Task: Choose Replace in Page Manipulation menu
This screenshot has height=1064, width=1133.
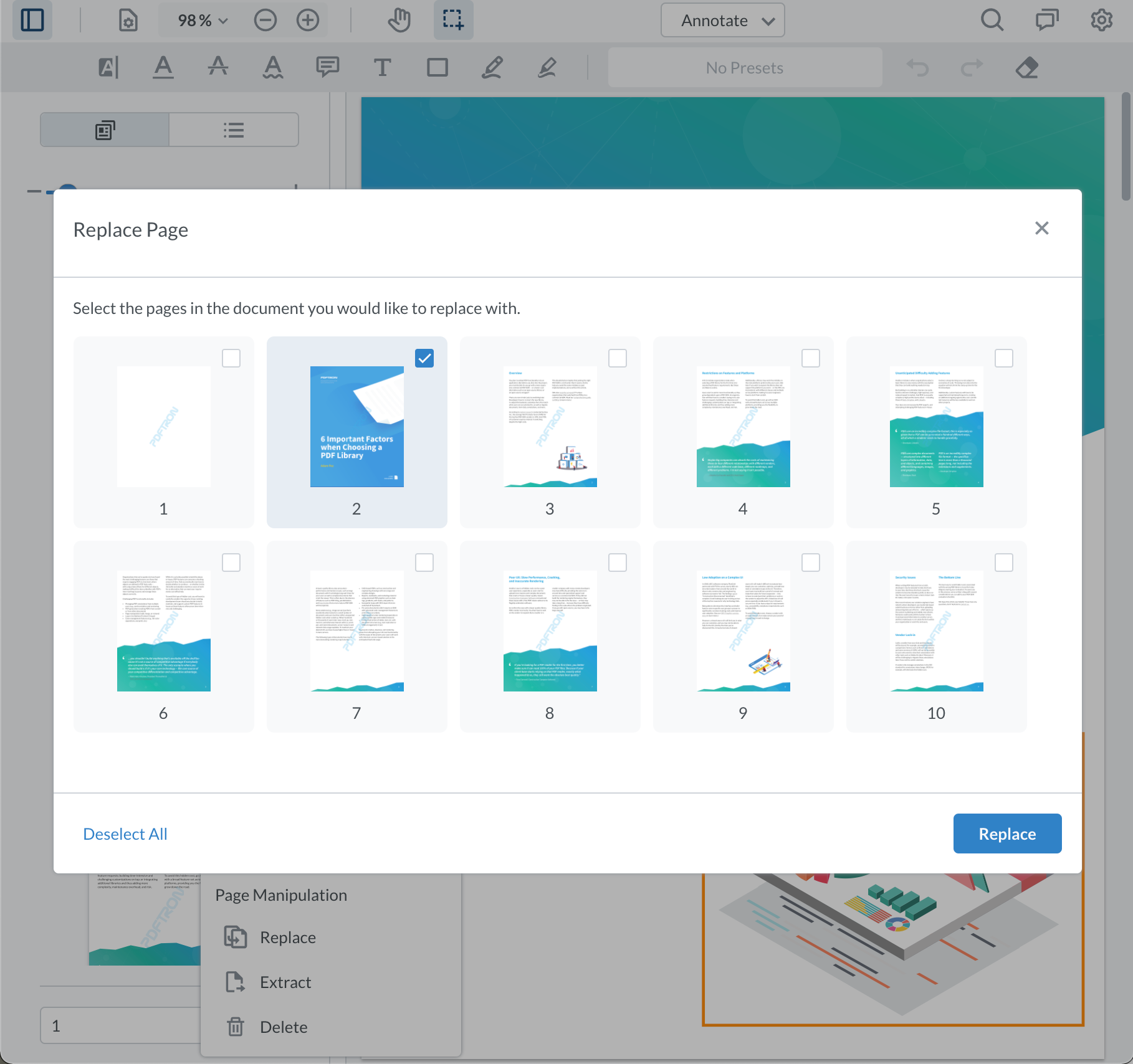Action: pyautogui.click(x=288, y=937)
